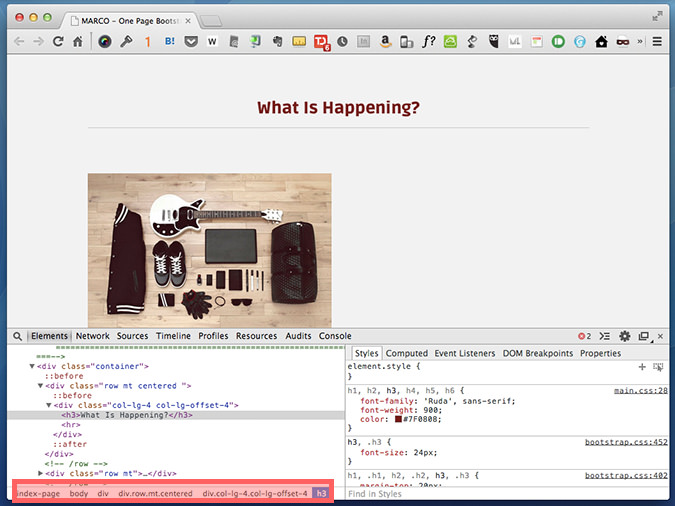675x506 pixels.
Task: Collapse the div row mt centered node
Action: 41,385
